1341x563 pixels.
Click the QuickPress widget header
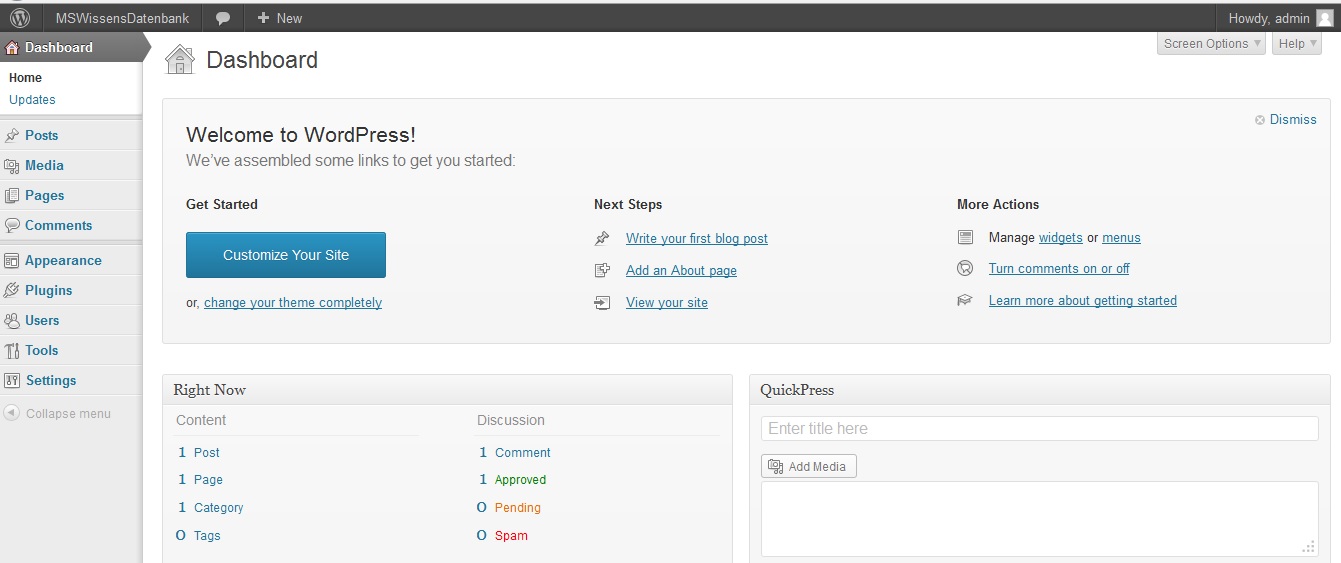click(x=1040, y=390)
